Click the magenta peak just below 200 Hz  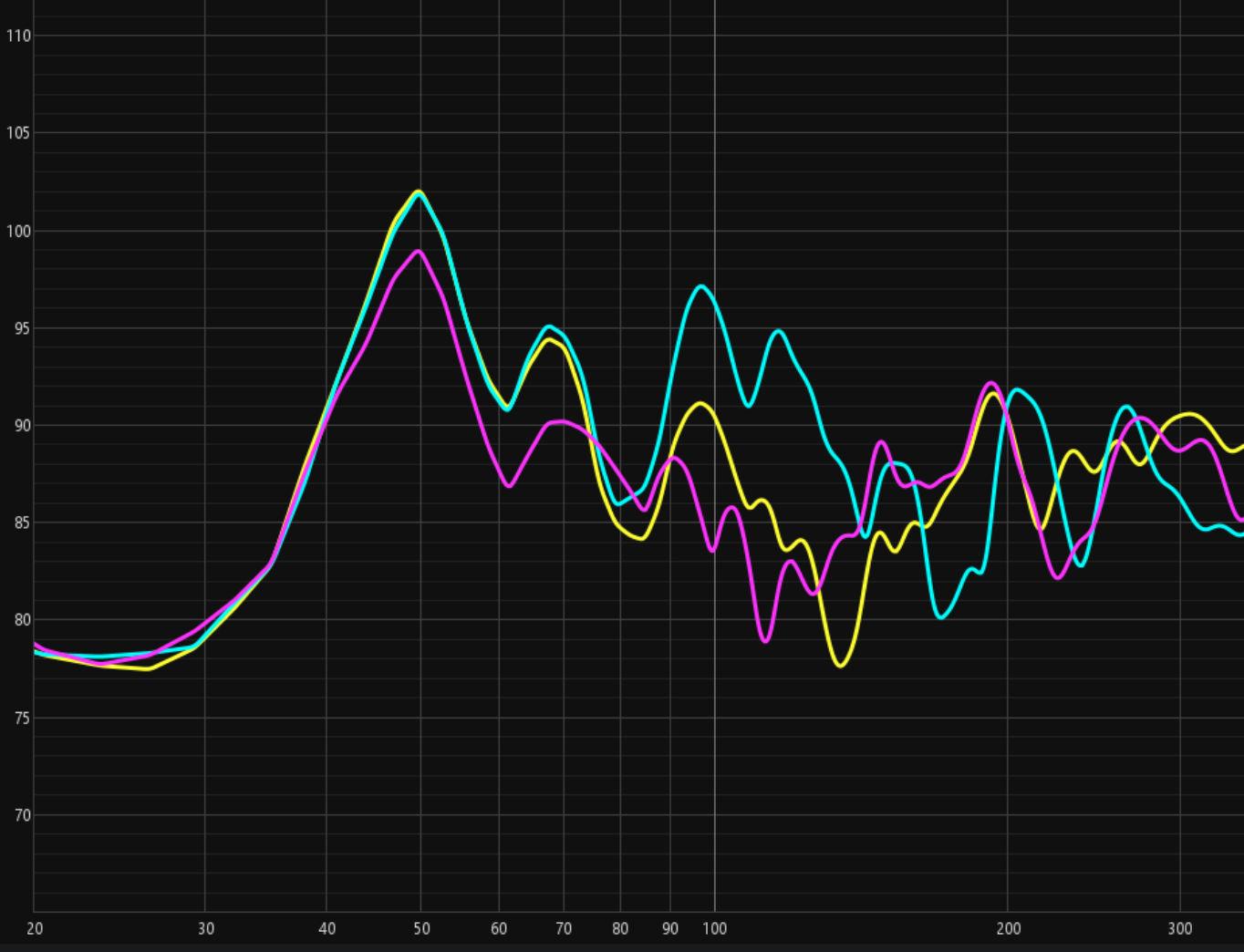click(991, 383)
